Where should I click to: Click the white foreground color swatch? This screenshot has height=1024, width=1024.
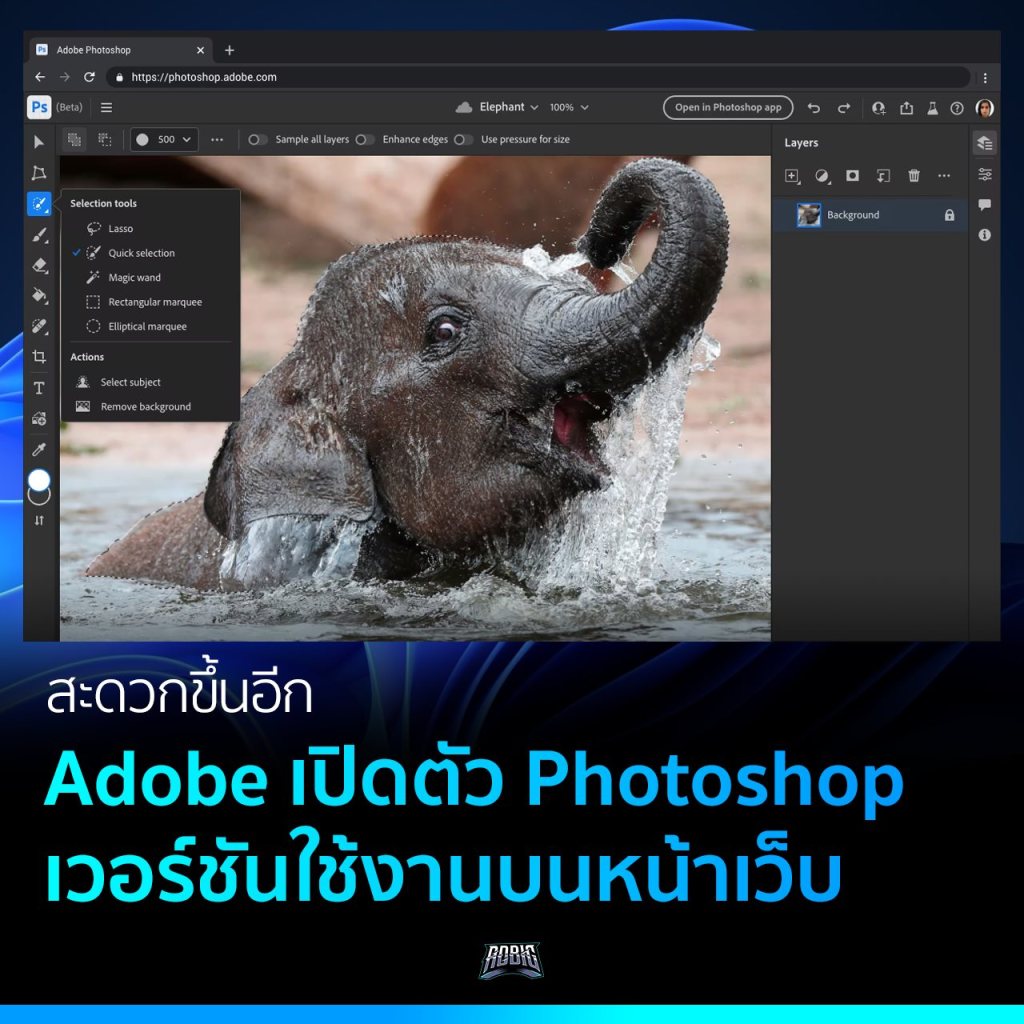[x=39, y=480]
